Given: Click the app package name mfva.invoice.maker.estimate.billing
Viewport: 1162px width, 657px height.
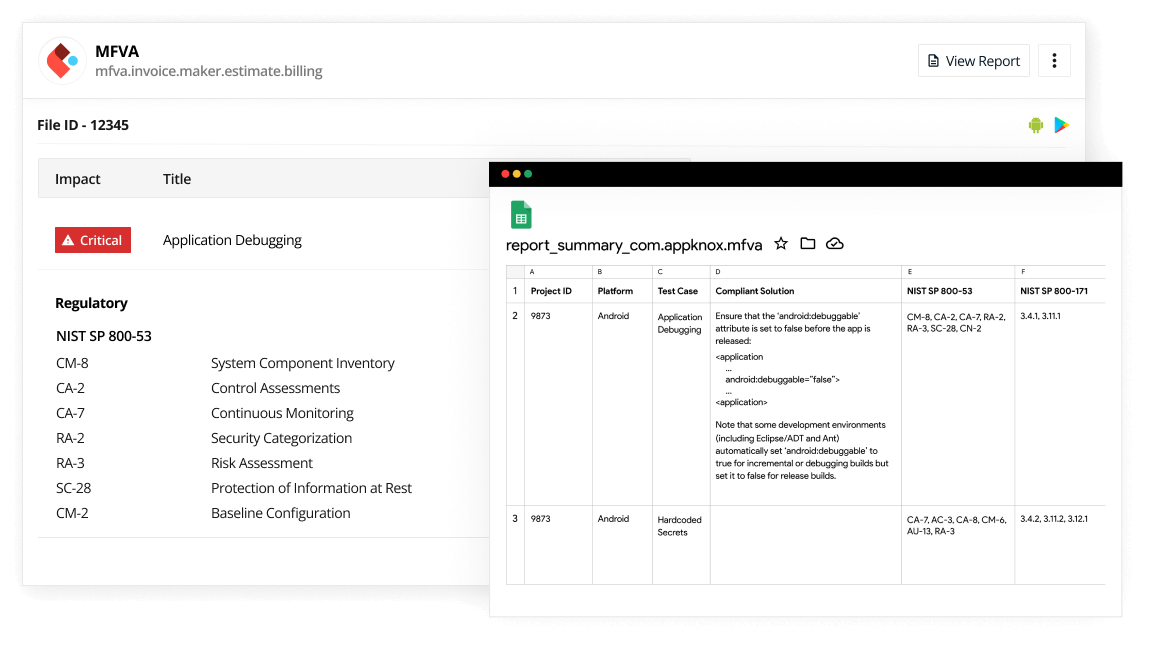Looking at the screenshot, I should click(x=208, y=71).
